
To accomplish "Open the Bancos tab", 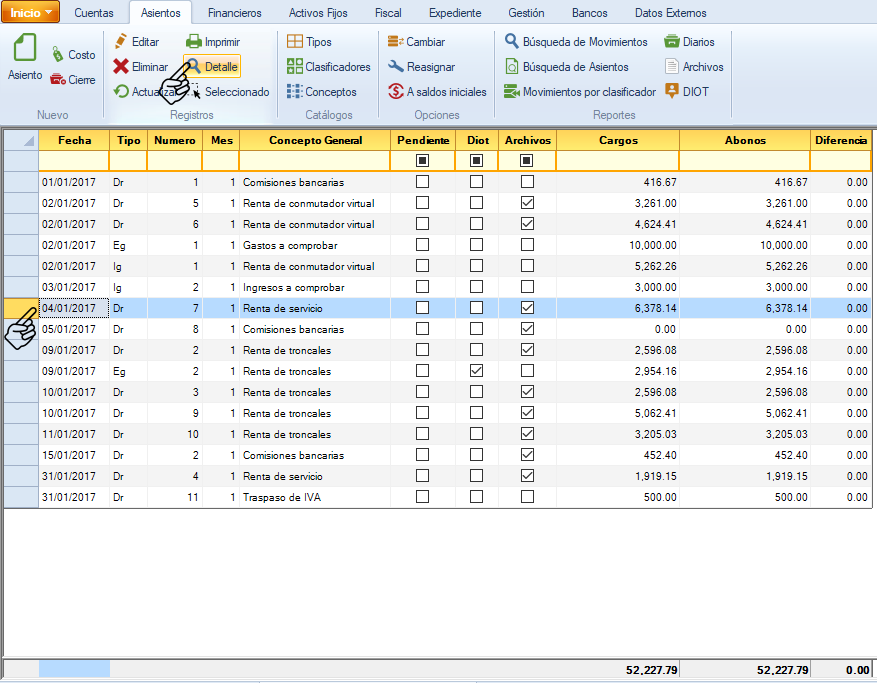I will [x=589, y=13].
